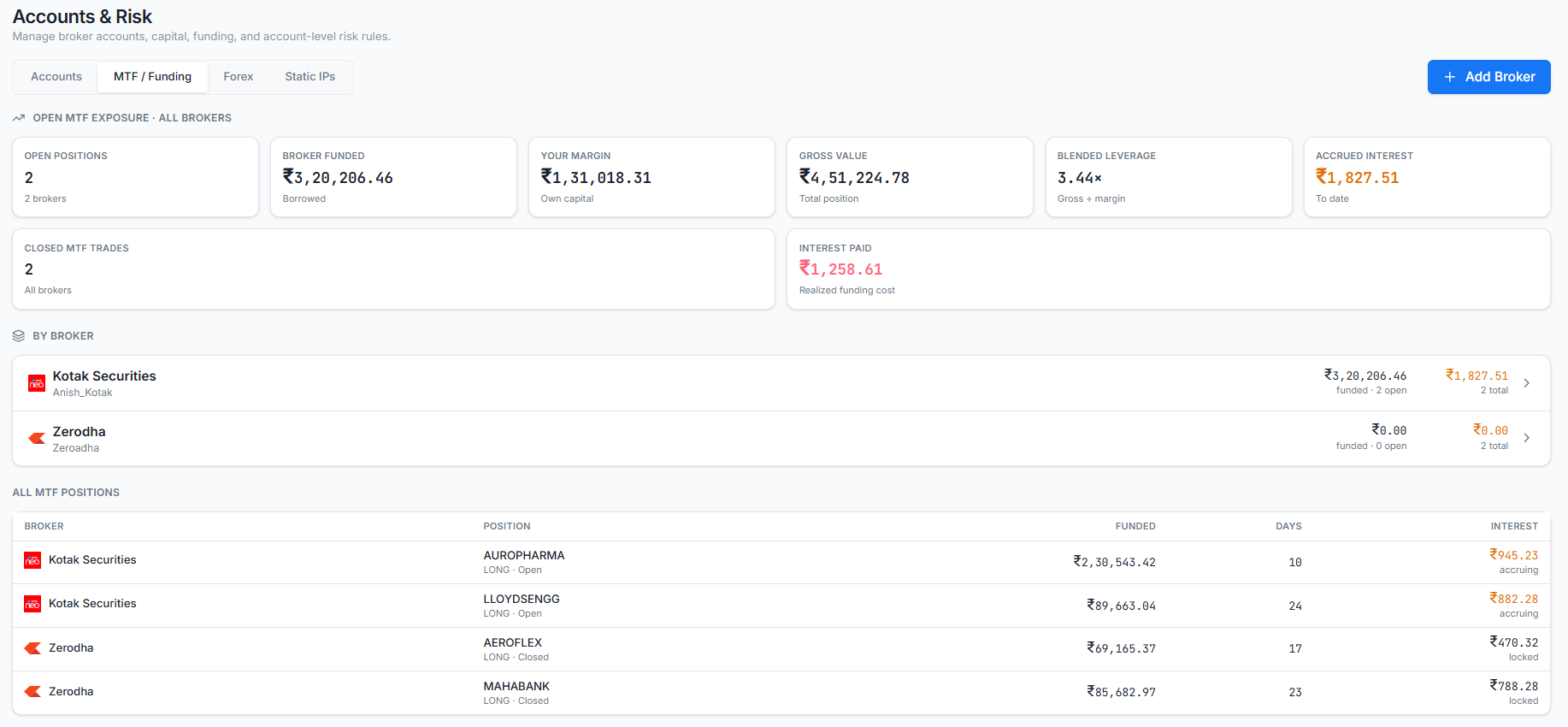Screen dimensions: 1568x727
Task: Click the Blended Leverage card
Action: (x=1169, y=177)
